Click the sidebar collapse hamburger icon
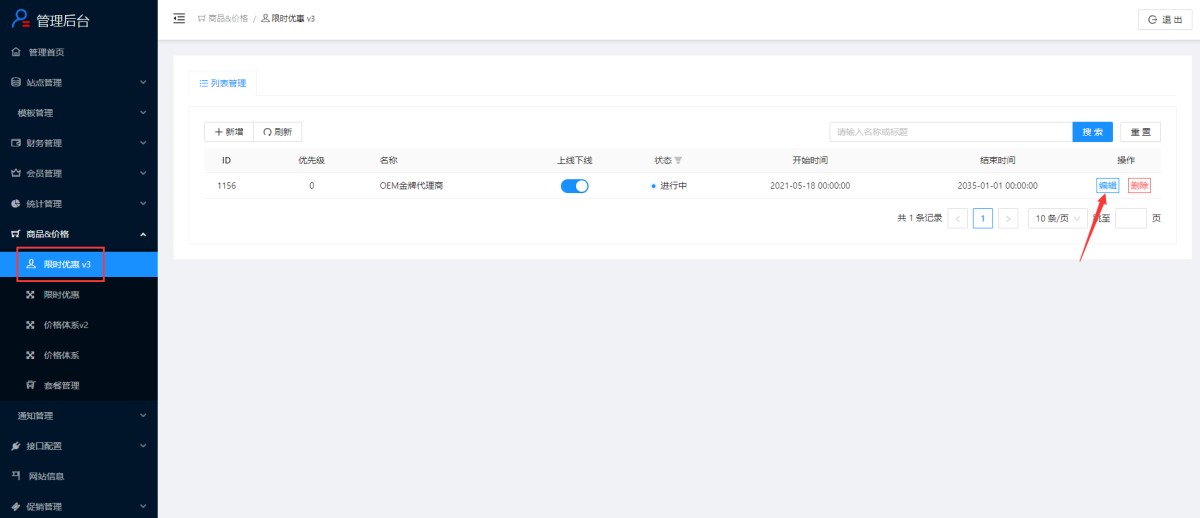This screenshot has width=1200, height=518. click(179, 18)
